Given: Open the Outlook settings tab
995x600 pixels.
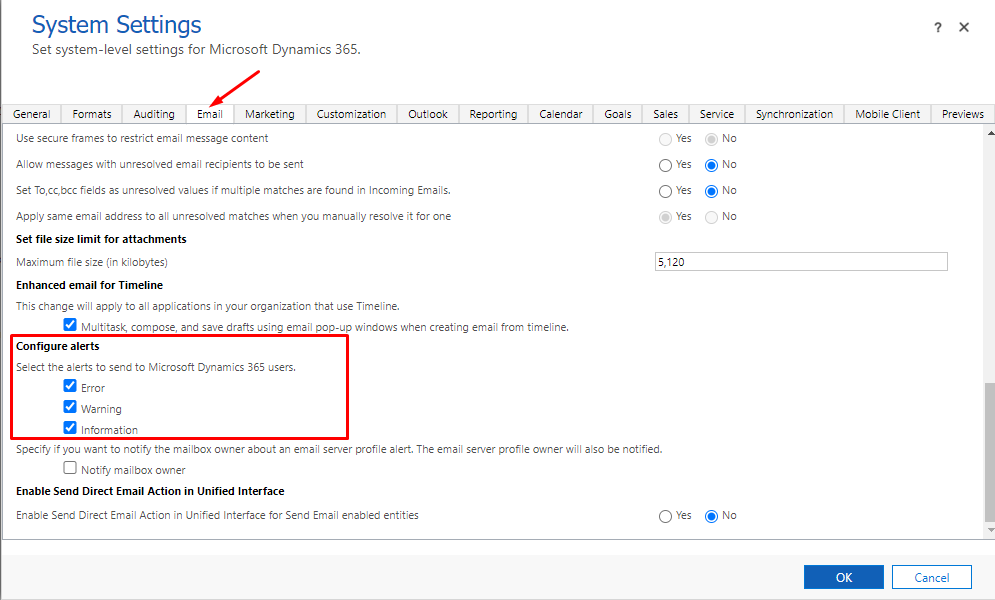Looking at the screenshot, I should click(x=427, y=113).
